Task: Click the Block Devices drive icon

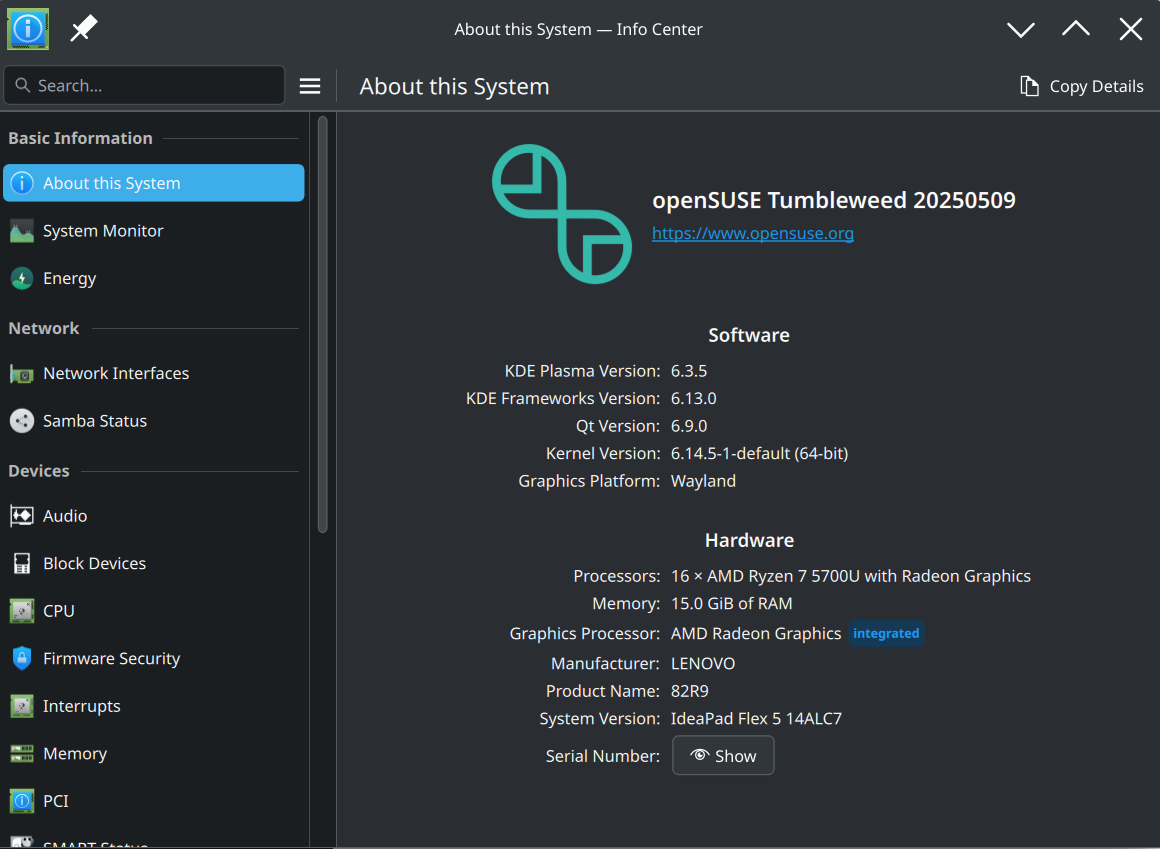Action: coord(22,564)
